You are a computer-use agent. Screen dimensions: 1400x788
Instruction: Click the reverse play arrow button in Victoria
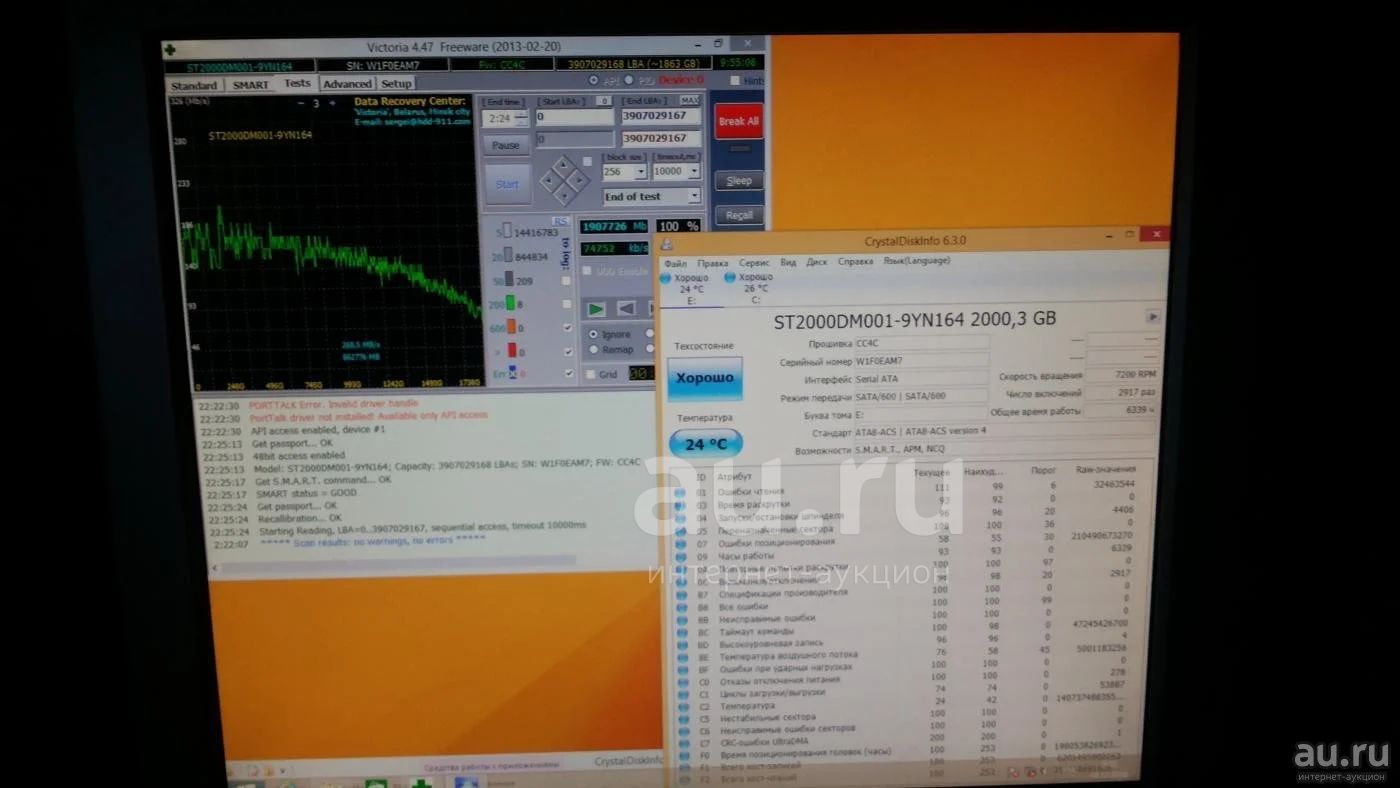tap(627, 309)
